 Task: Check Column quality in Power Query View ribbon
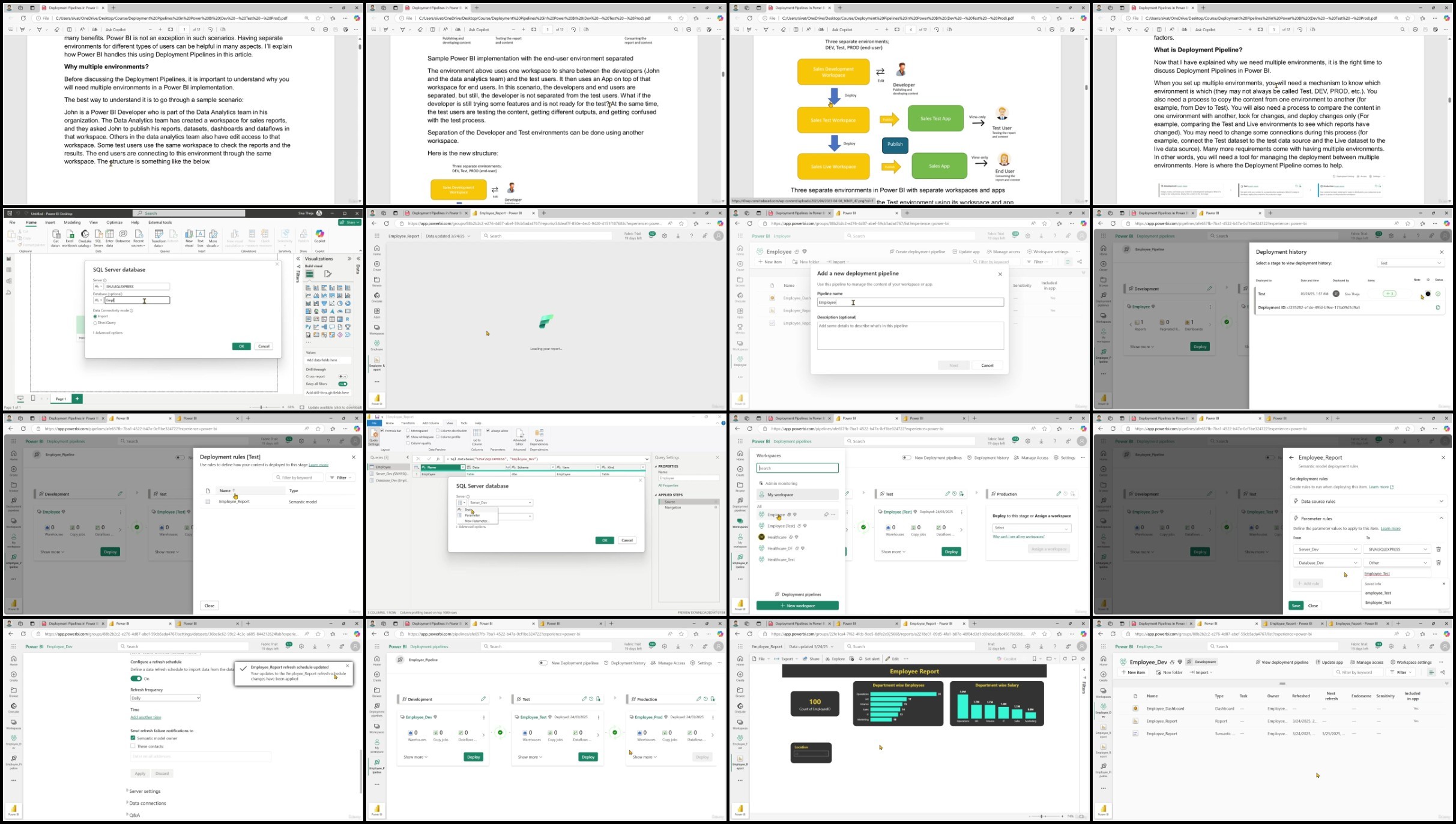pyautogui.click(x=408, y=443)
